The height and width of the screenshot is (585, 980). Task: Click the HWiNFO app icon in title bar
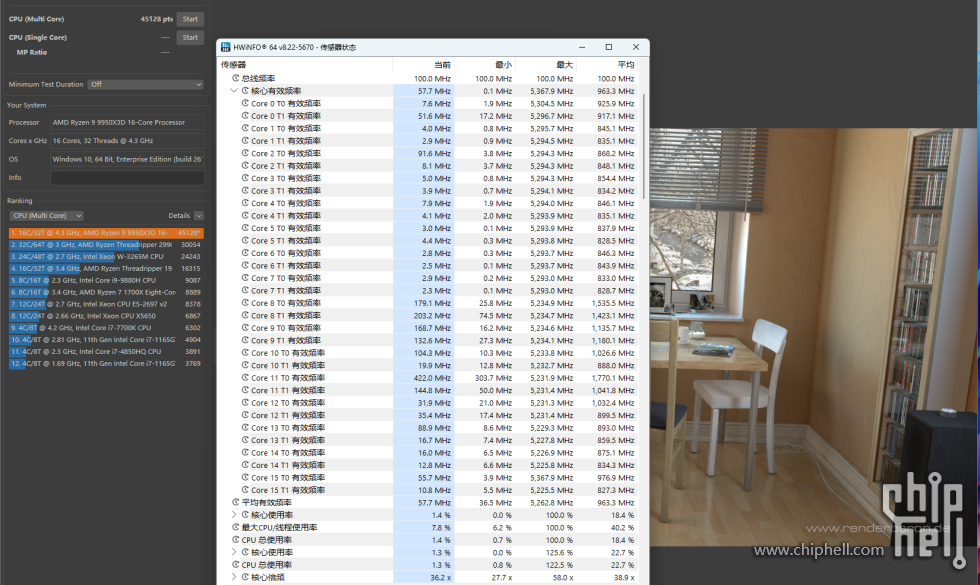(x=226, y=47)
